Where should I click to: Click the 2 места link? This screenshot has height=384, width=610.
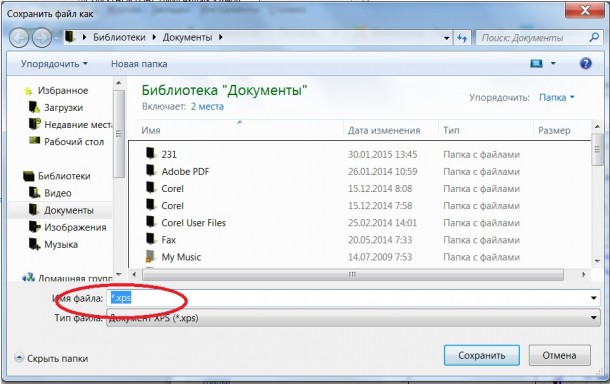(207, 107)
